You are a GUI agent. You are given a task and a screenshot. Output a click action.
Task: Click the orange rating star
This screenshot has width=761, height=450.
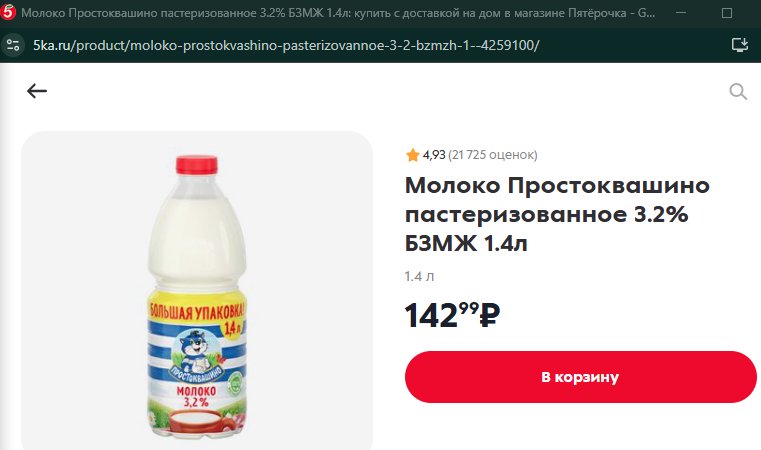click(413, 155)
